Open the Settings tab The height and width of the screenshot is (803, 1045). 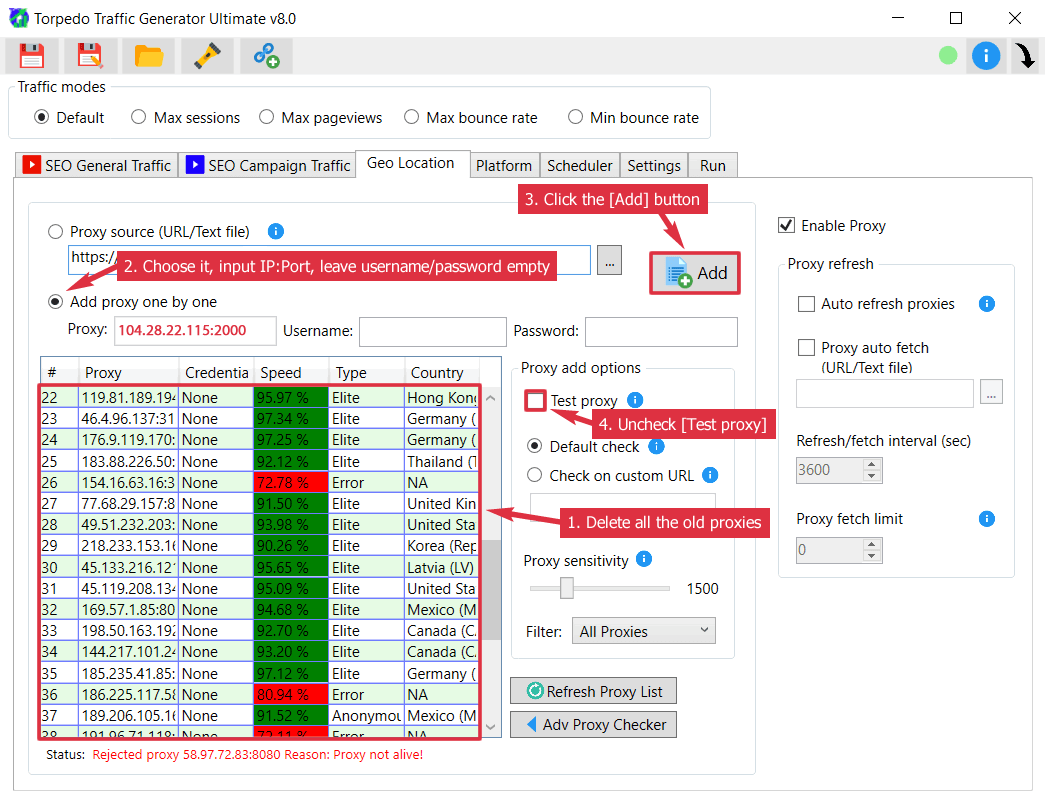tap(654, 165)
